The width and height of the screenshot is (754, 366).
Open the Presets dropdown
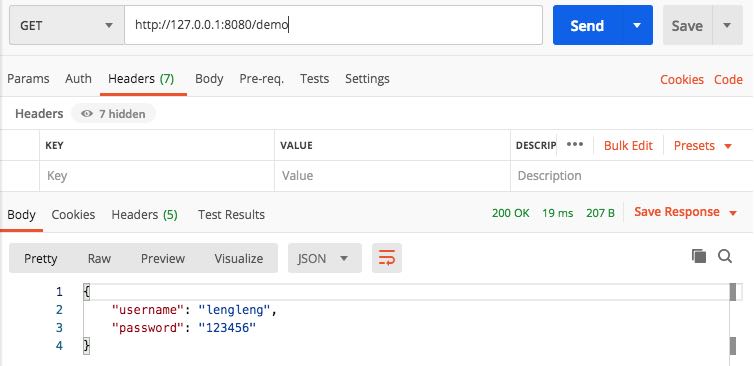[703, 145]
